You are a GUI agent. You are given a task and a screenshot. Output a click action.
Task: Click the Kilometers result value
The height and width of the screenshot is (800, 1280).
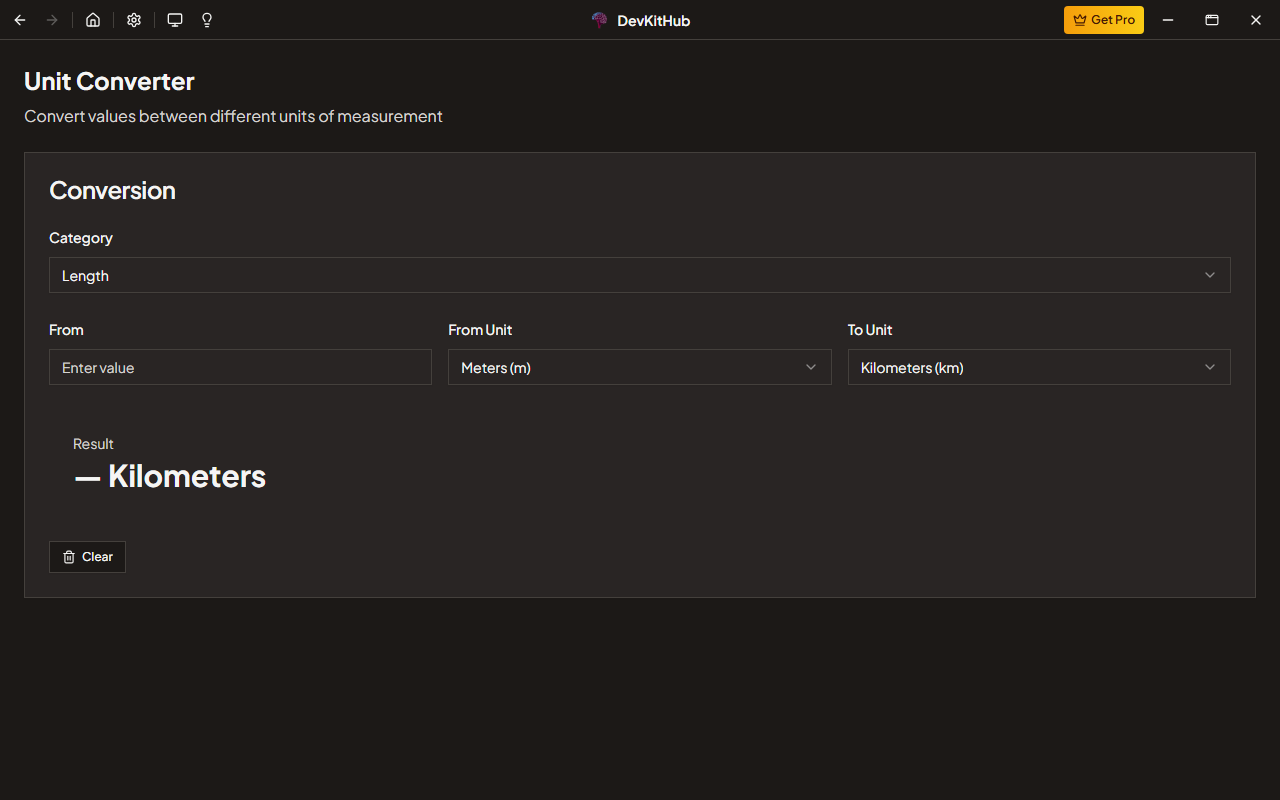click(x=170, y=476)
